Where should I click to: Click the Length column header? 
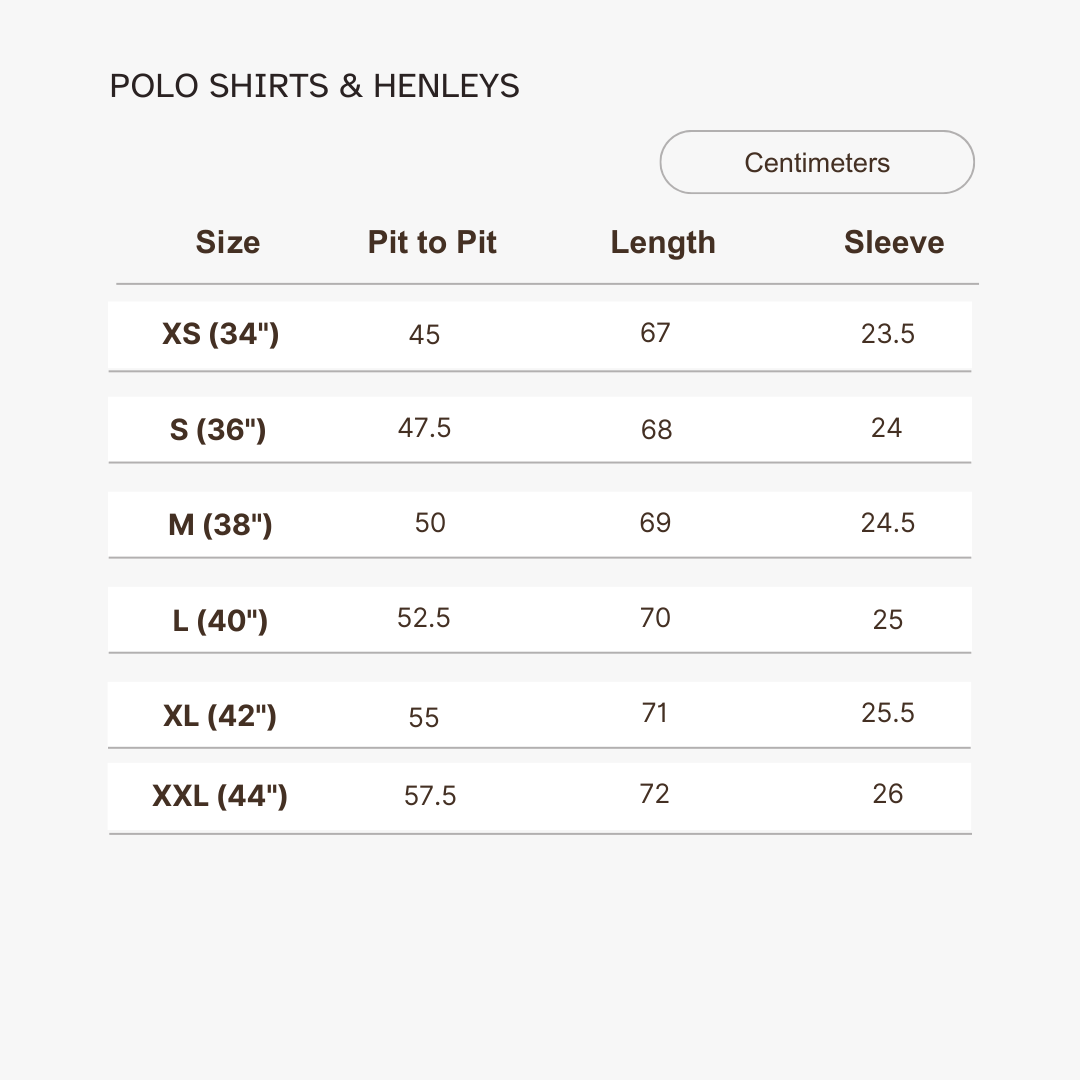663,242
